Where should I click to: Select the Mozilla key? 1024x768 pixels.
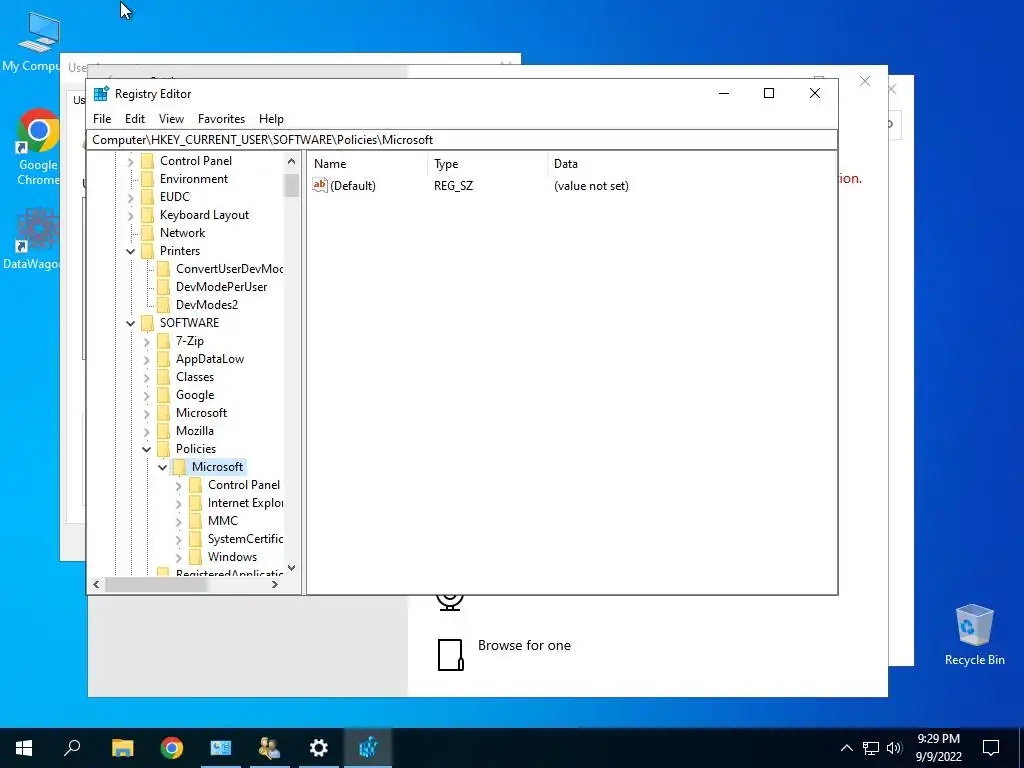click(x=195, y=431)
